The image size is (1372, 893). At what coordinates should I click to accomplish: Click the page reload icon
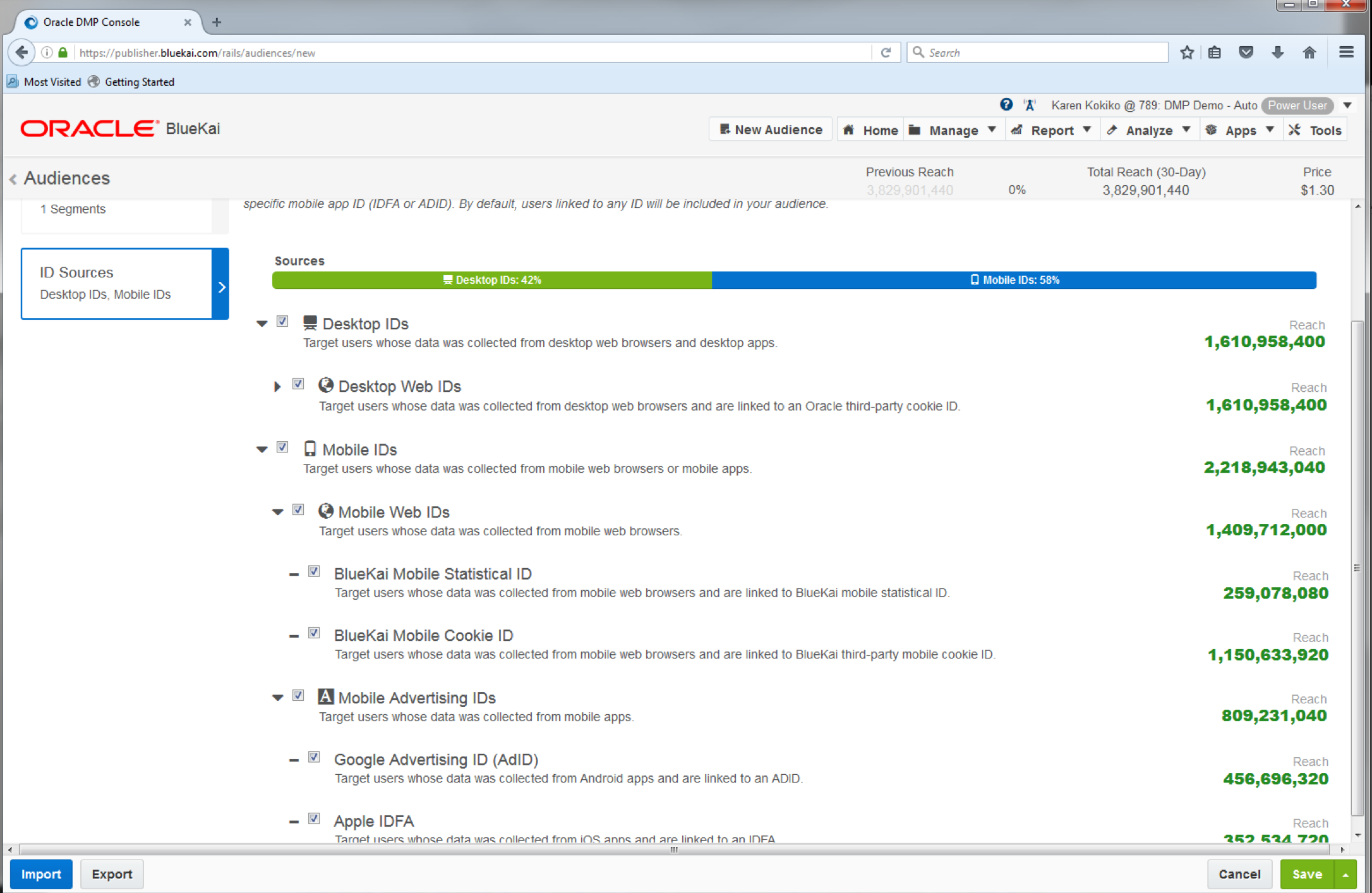[886, 52]
